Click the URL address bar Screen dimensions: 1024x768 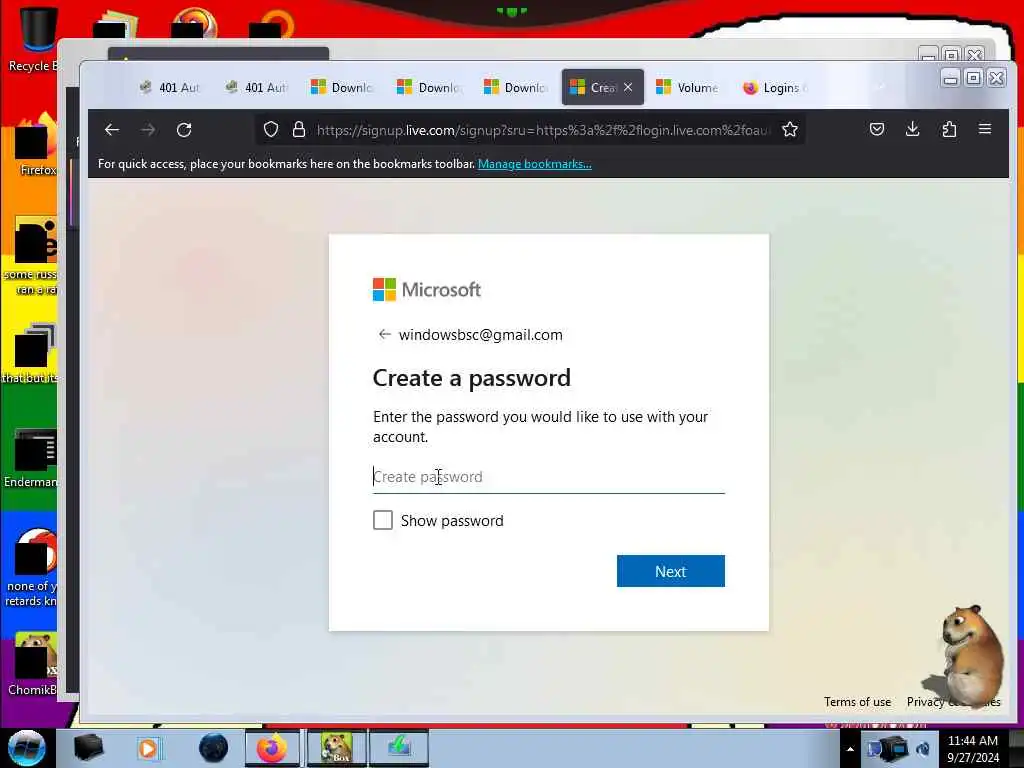pos(542,130)
